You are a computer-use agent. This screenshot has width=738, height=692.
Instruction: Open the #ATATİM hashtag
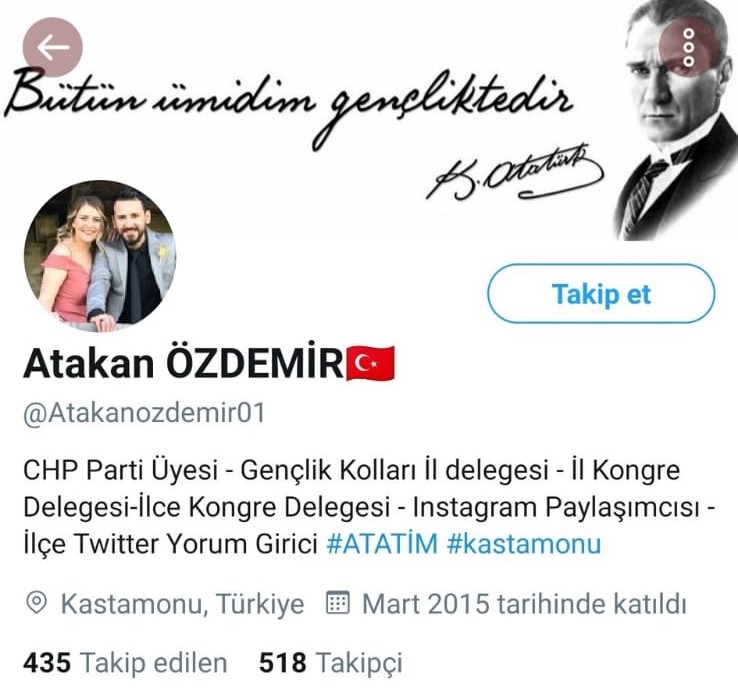[x=382, y=544]
